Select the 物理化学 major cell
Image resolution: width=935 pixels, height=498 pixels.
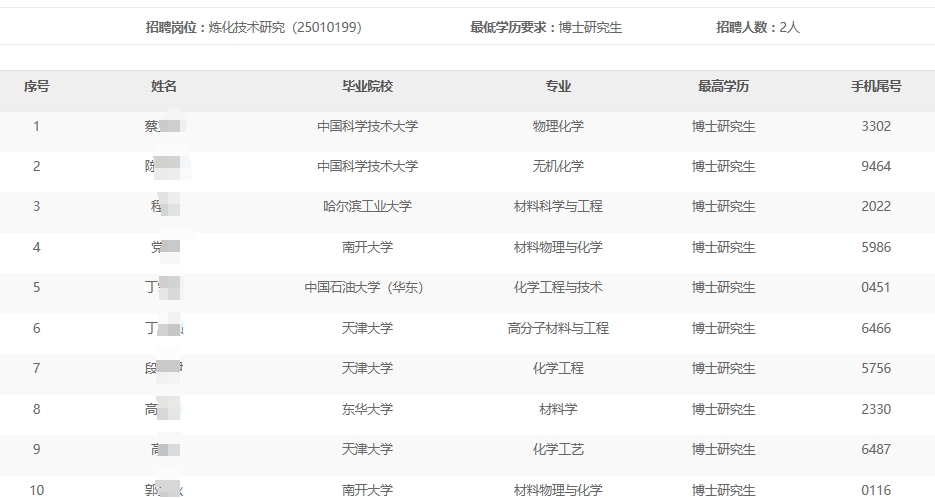(x=558, y=127)
